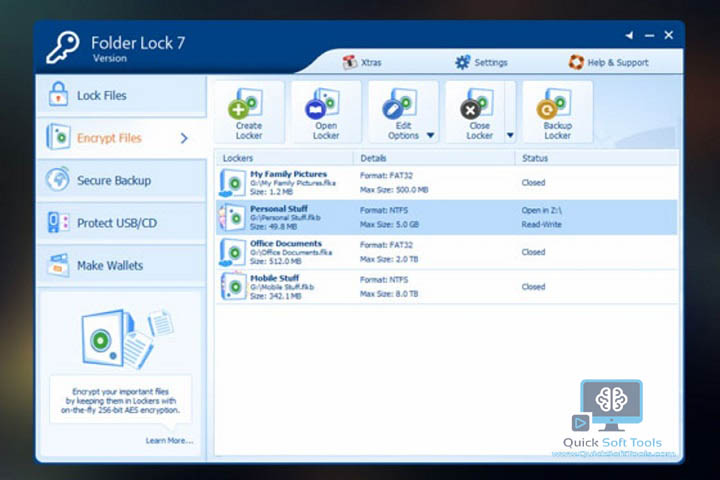Open the Xtras menu
This screenshot has width=720, height=480.
[362, 62]
